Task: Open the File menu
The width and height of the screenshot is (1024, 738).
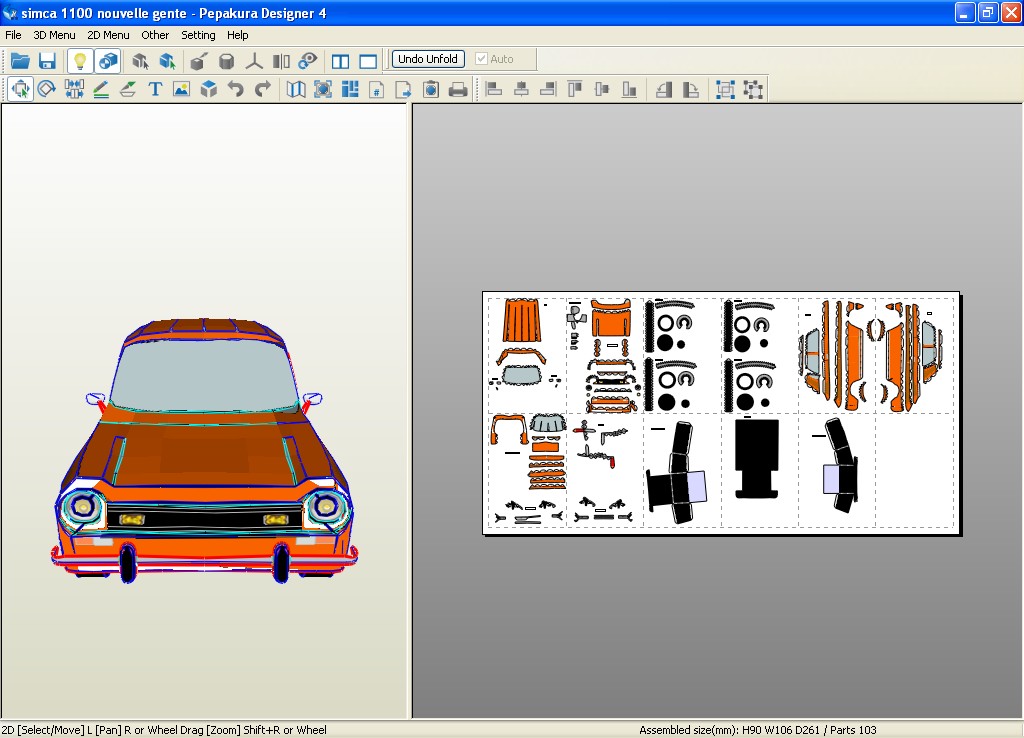Action: coord(13,35)
